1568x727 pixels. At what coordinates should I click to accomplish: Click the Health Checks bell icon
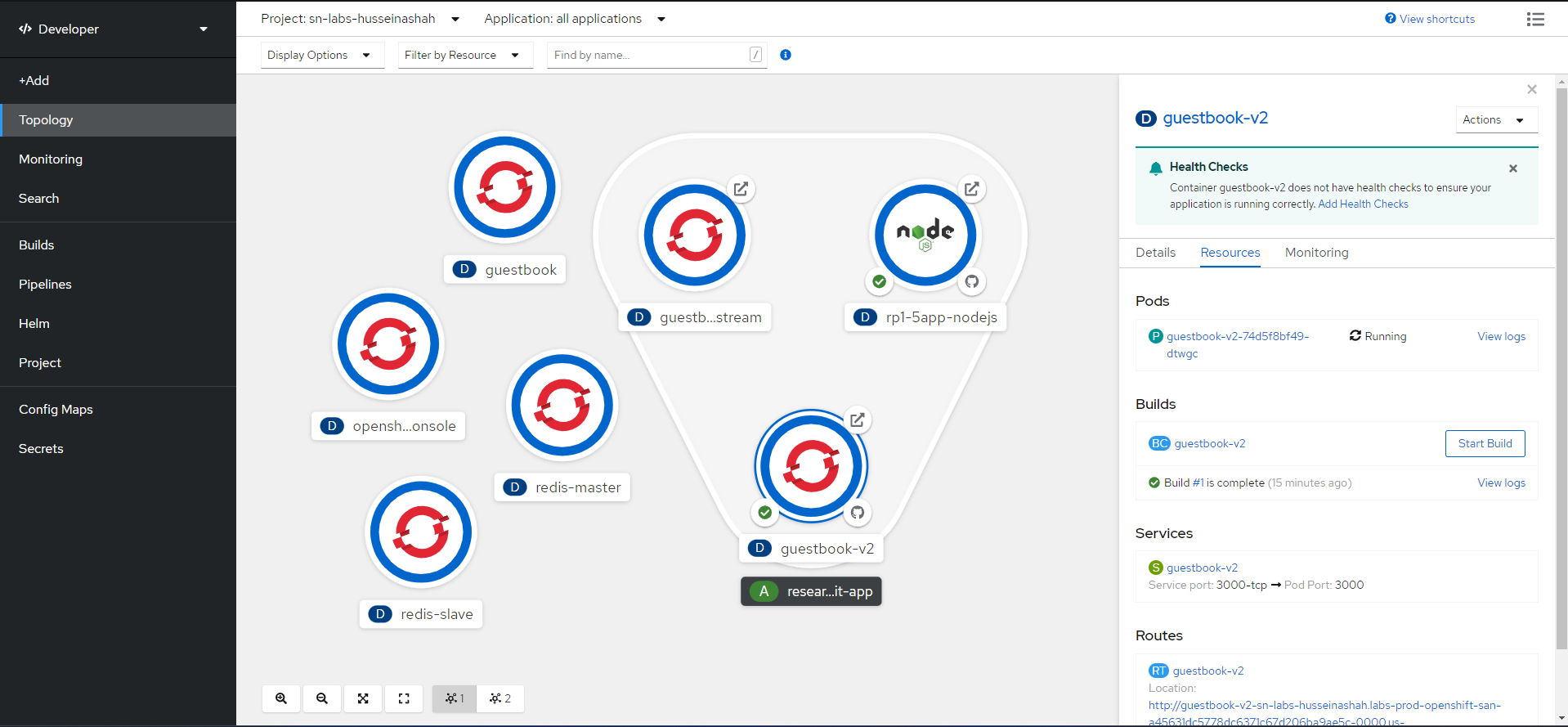point(1155,168)
